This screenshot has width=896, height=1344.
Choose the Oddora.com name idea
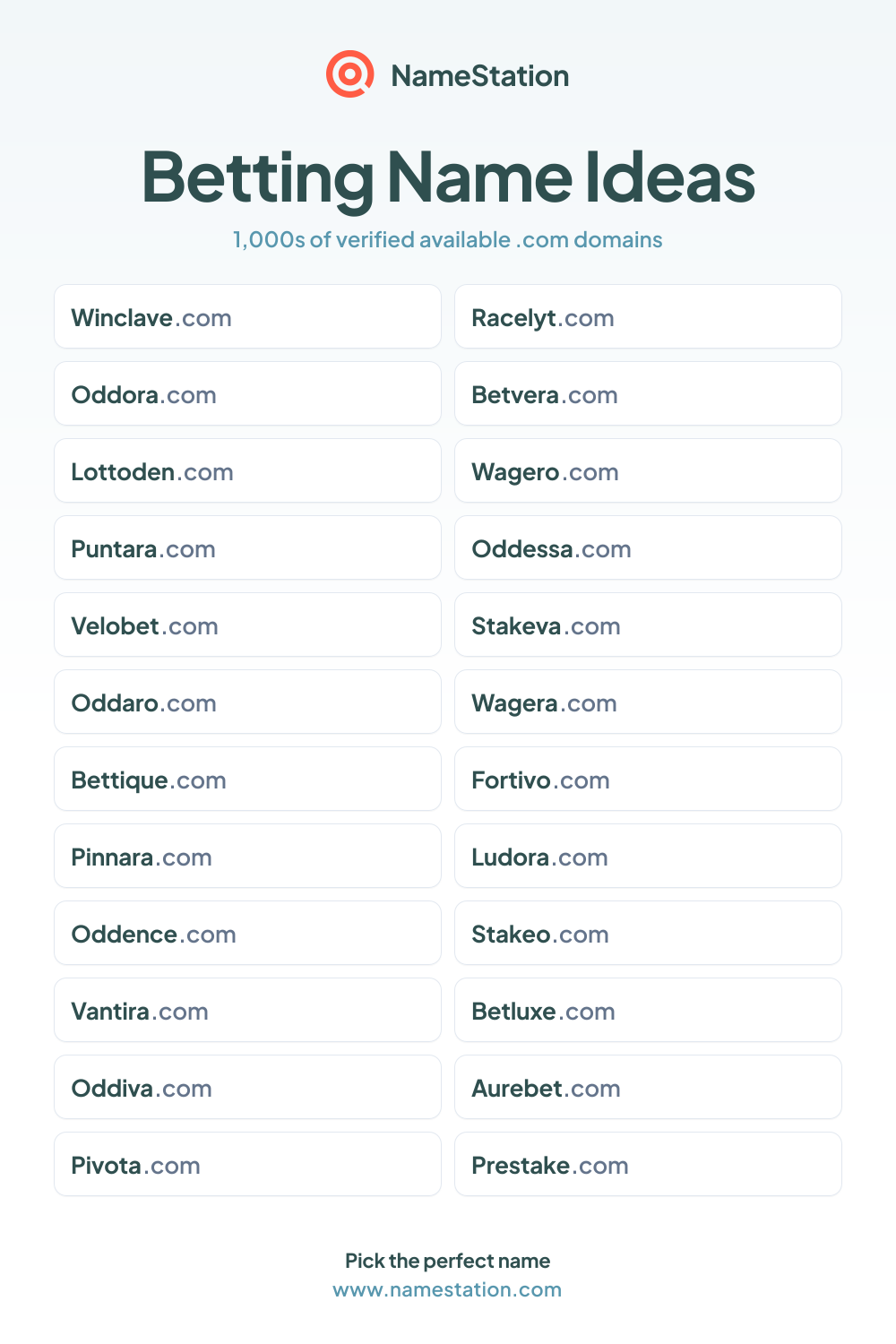tap(247, 393)
